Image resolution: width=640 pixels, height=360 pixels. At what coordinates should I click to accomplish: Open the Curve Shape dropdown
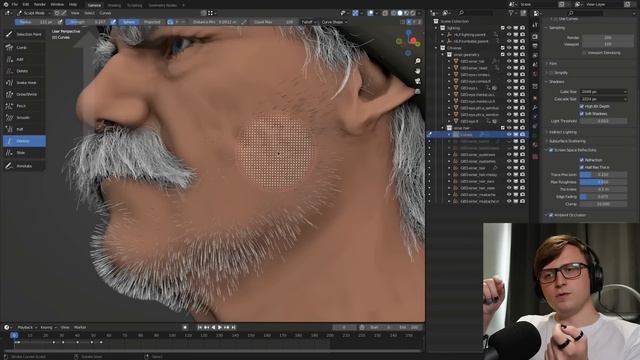pyautogui.click(x=334, y=22)
